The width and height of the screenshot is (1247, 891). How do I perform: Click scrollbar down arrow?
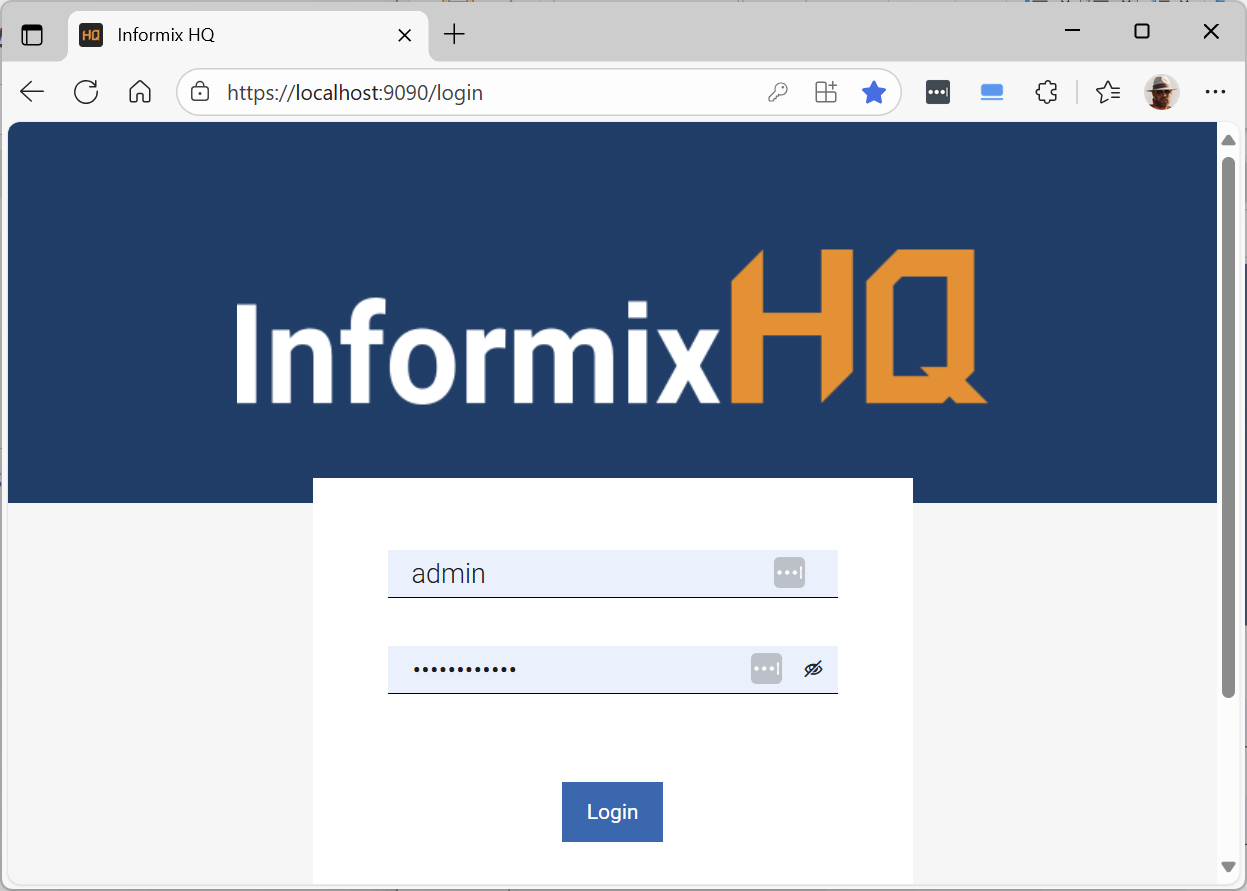[1229, 866]
